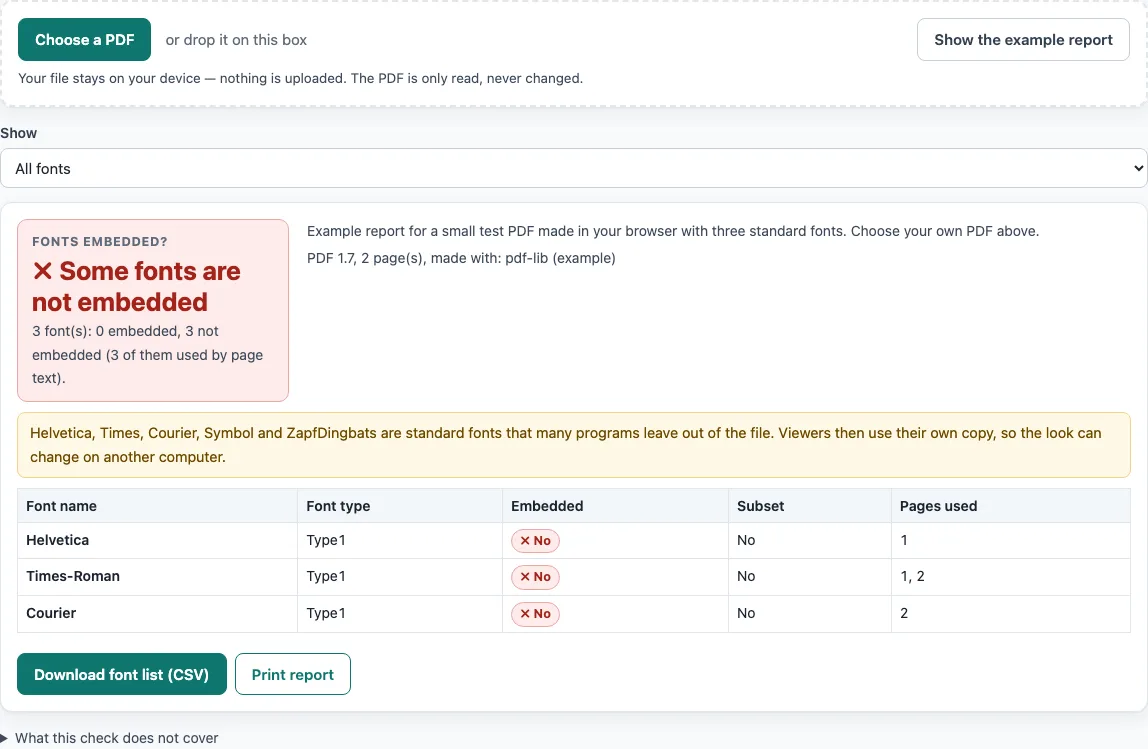The height and width of the screenshot is (749, 1148).
Task: Click the Print report button
Action: (x=293, y=674)
